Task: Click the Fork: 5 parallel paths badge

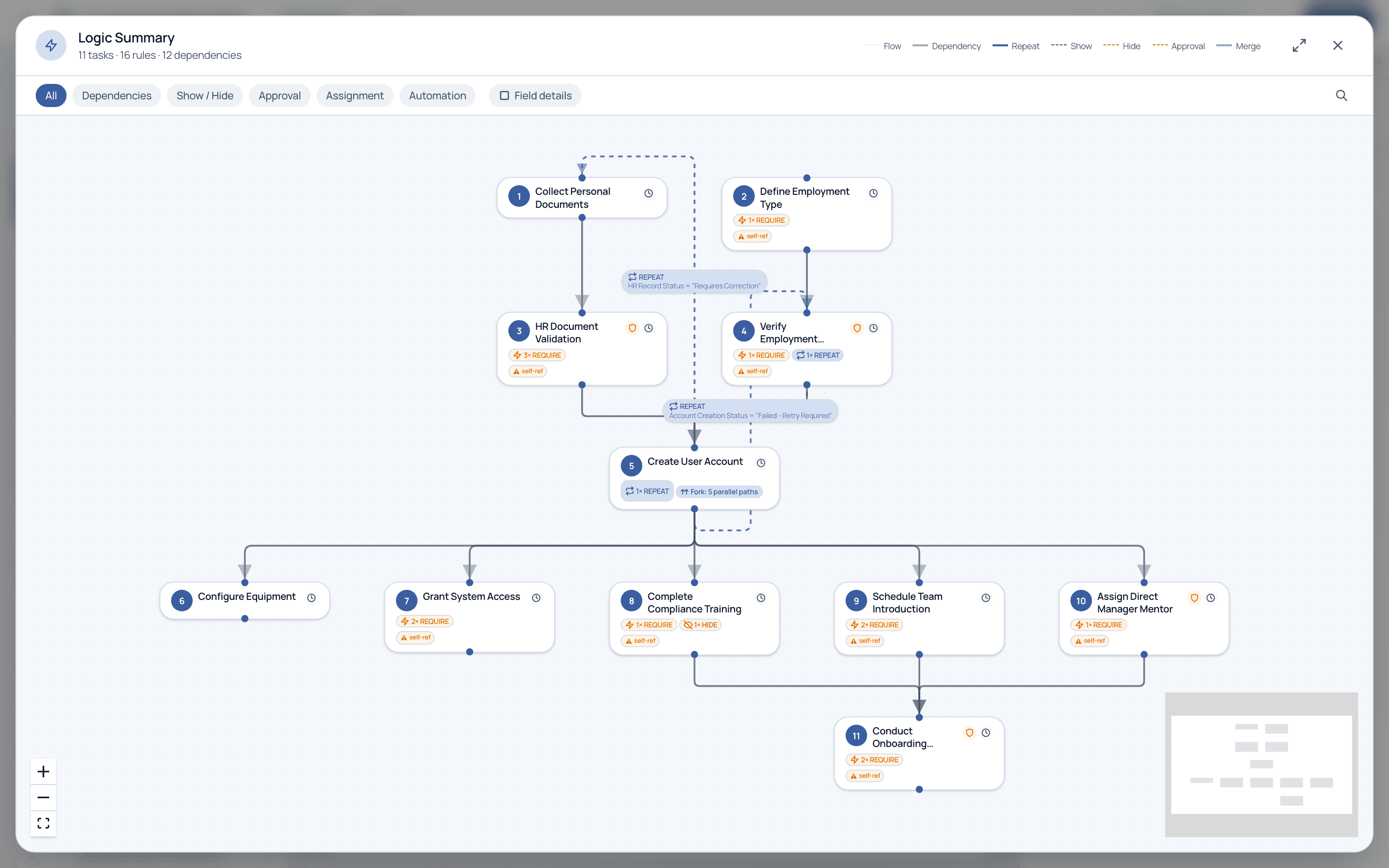Action: 719,491
